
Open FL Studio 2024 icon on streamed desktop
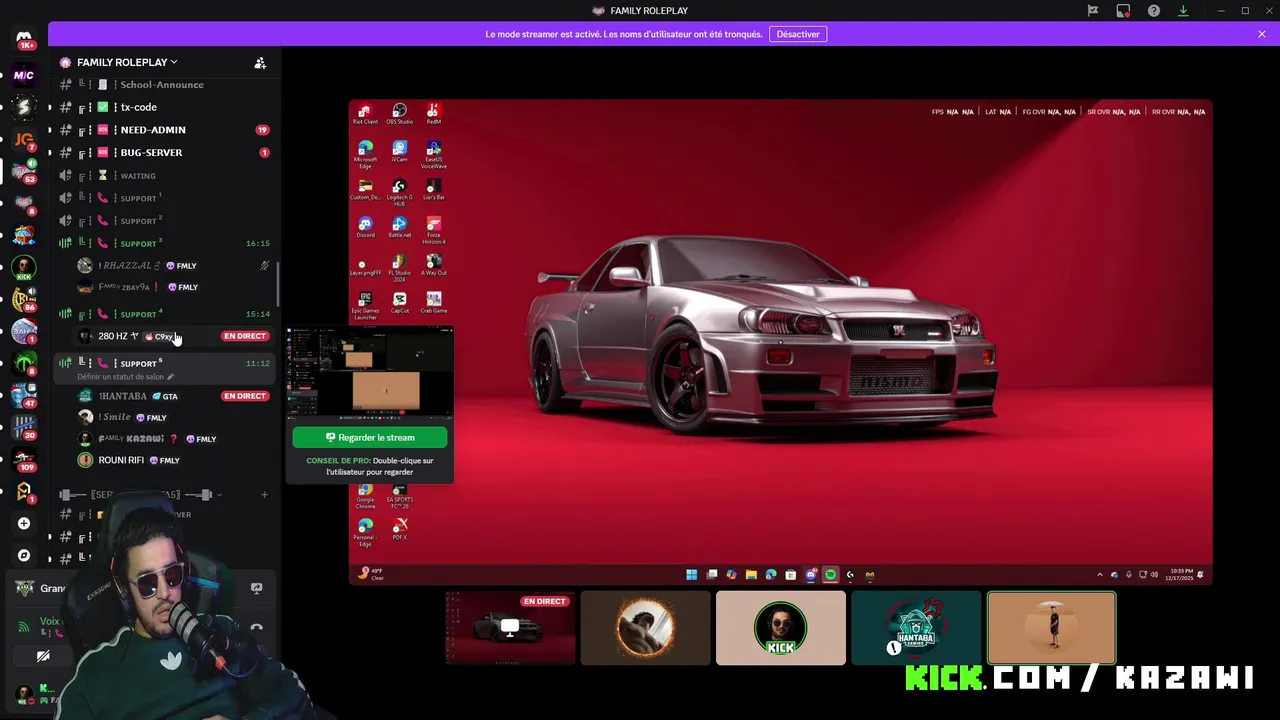tap(399, 267)
